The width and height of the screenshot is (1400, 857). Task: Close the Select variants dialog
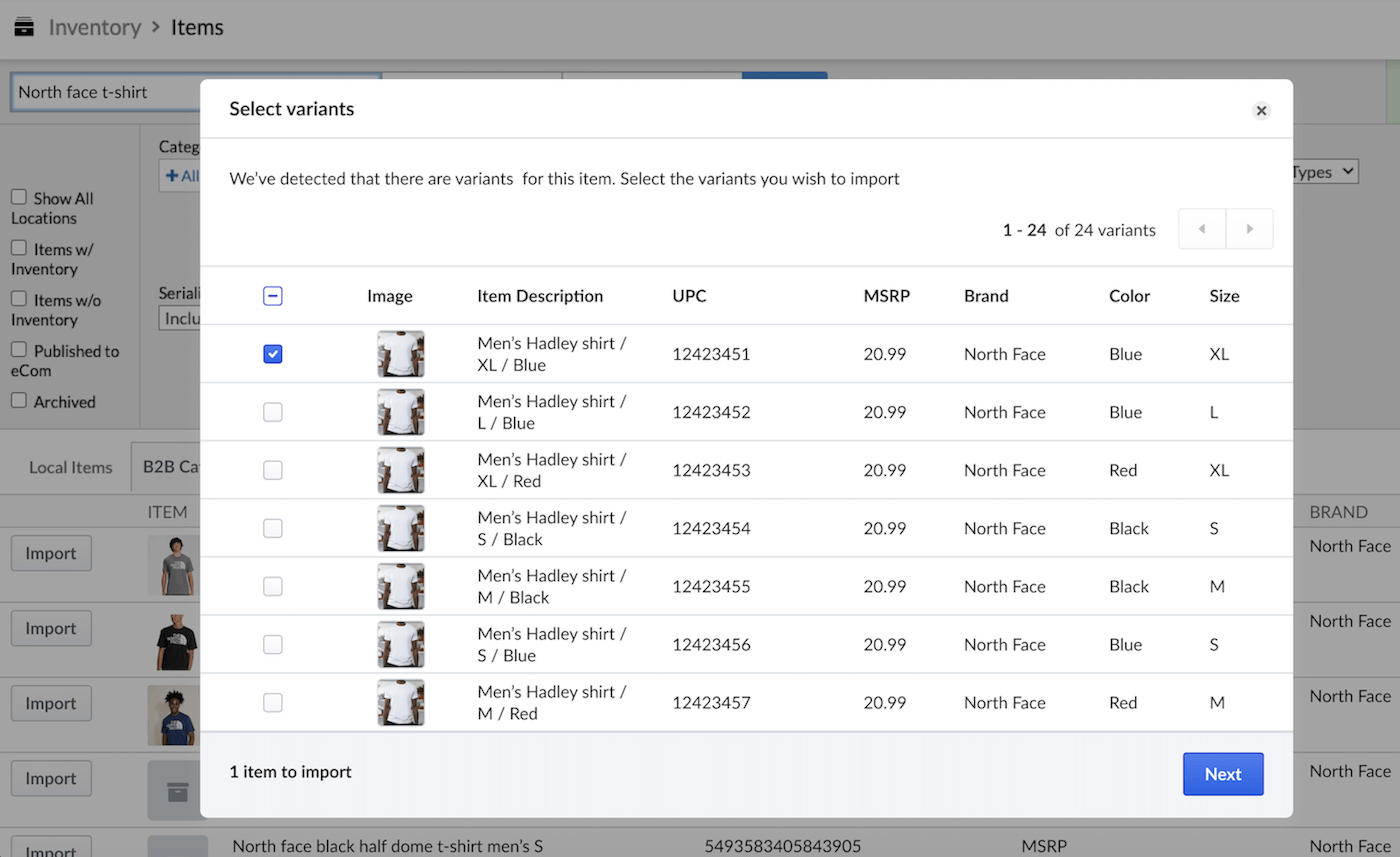pyautogui.click(x=1261, y=111)
